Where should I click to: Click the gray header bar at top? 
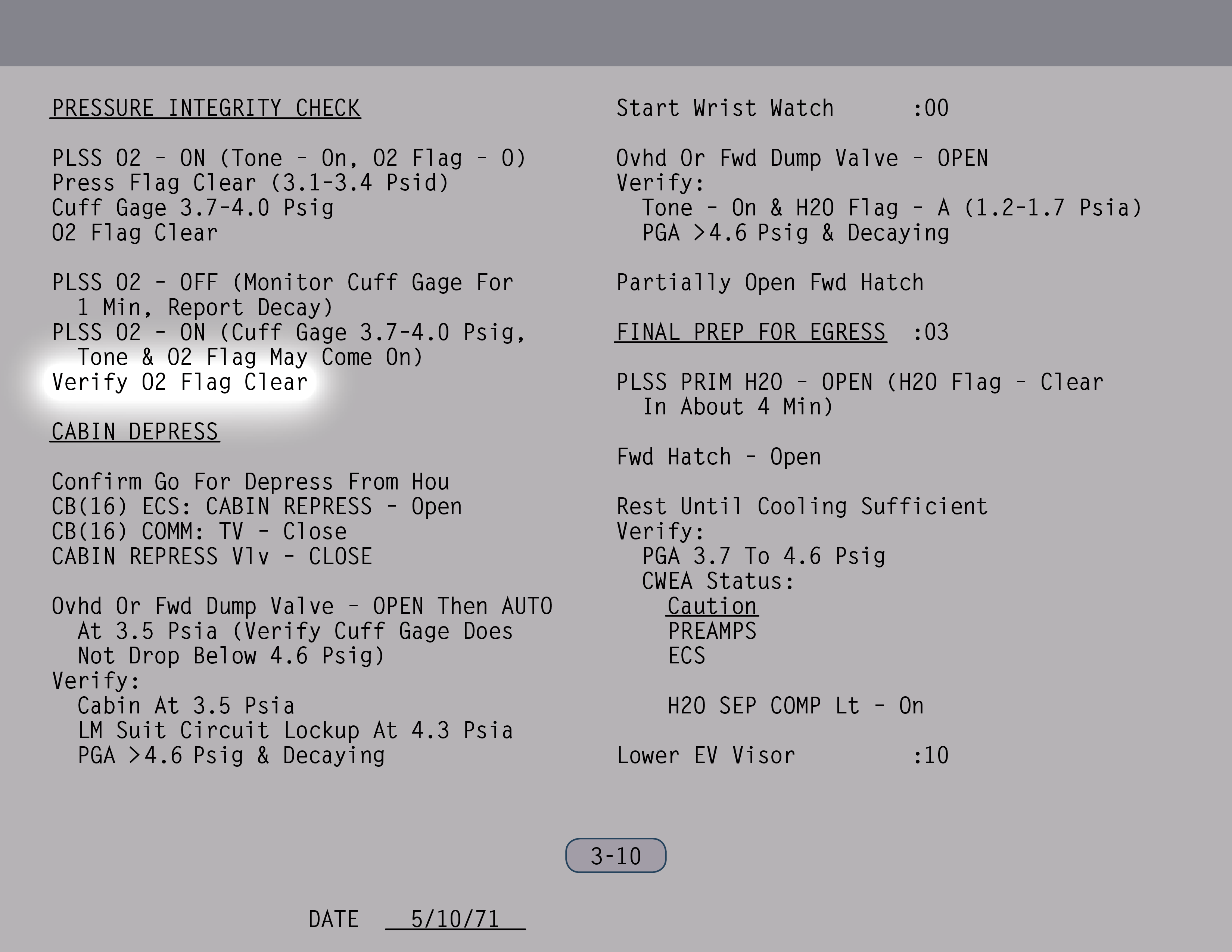pyautogui.click(x=616, y=33)
